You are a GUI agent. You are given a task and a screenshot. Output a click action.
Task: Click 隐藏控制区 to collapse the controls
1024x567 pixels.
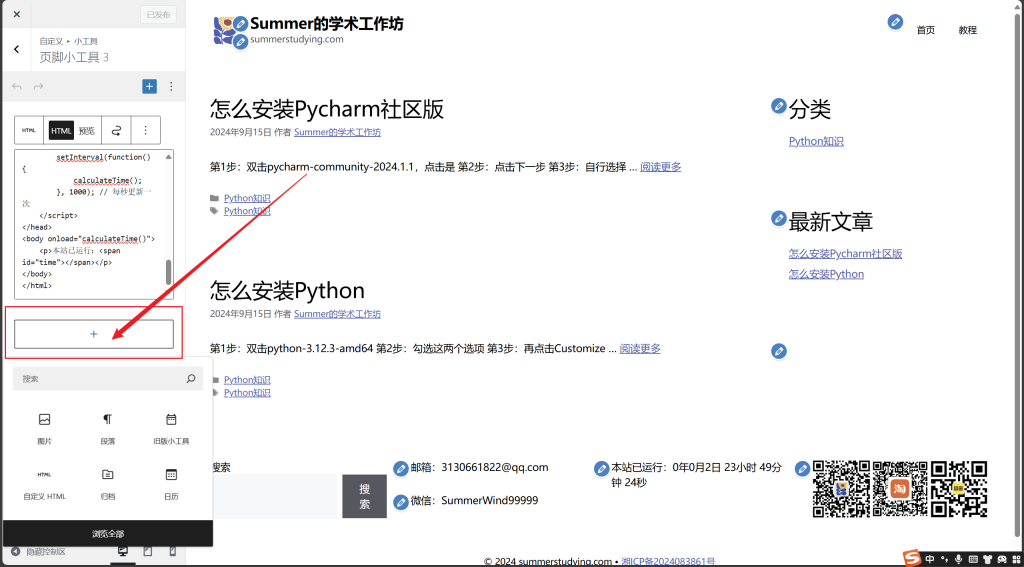tap(39, 552)
